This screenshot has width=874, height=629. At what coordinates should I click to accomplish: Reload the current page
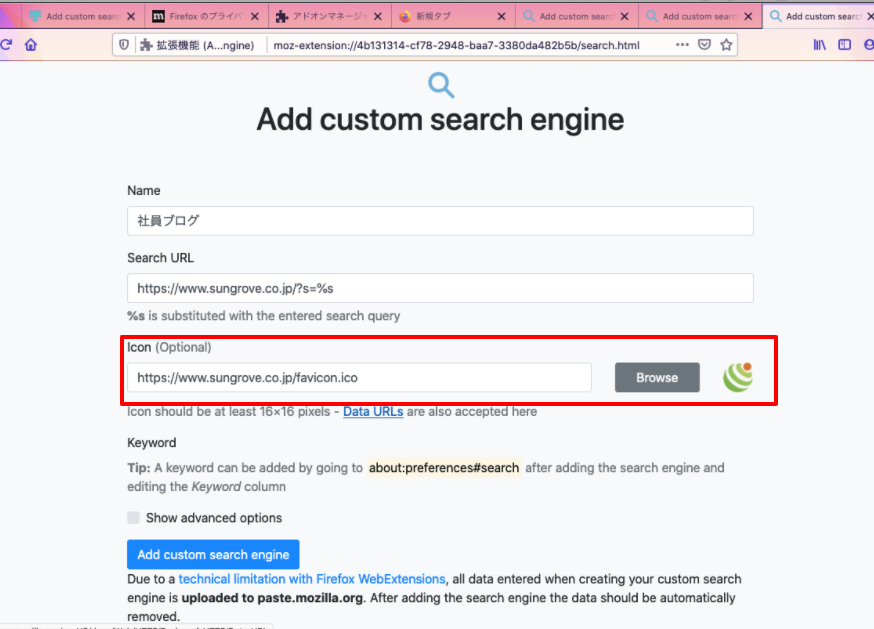pos(6,45)
